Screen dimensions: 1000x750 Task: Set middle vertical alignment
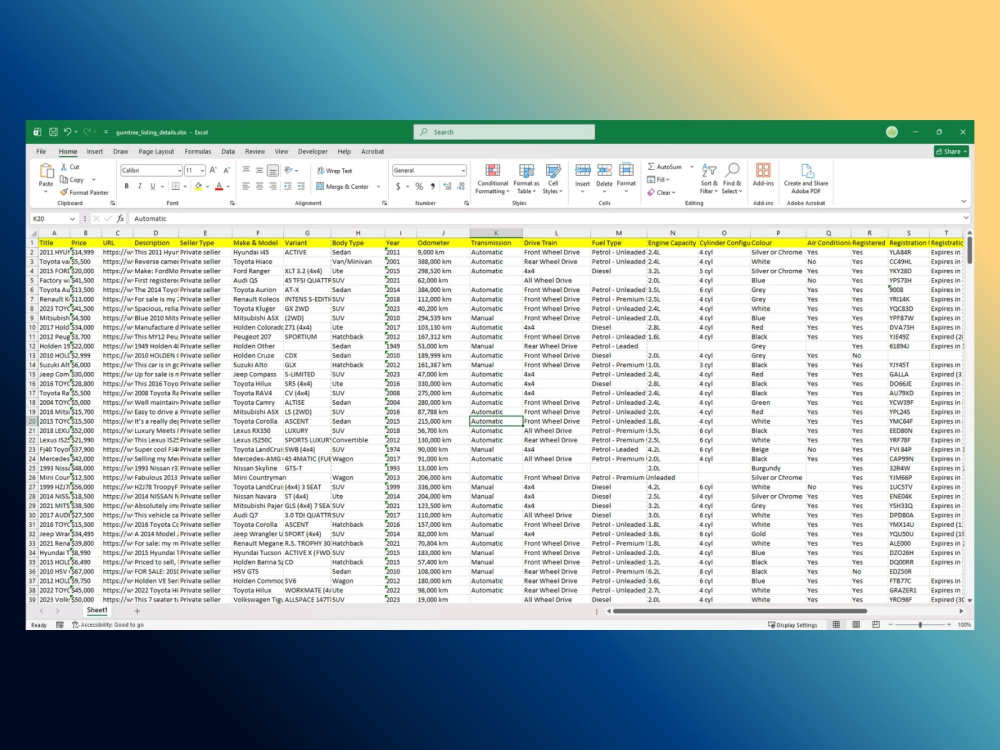pos(259,170)
